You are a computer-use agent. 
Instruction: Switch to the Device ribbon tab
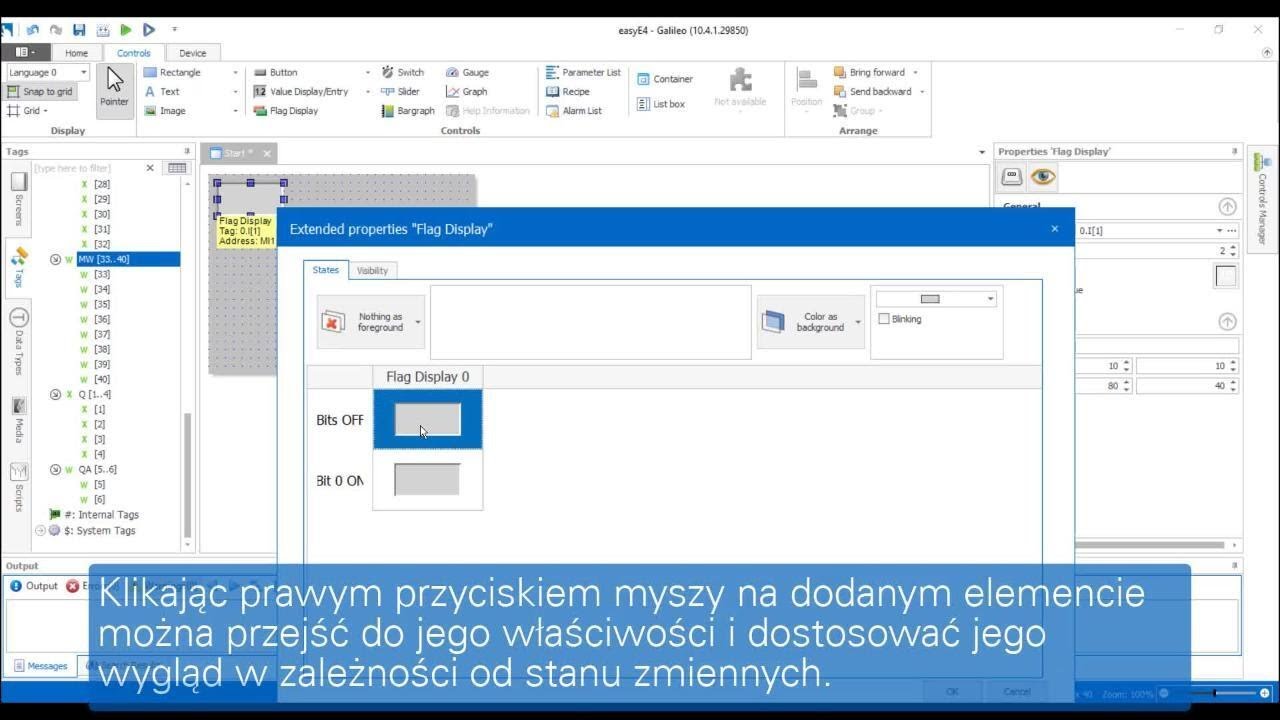coord(193,53)
